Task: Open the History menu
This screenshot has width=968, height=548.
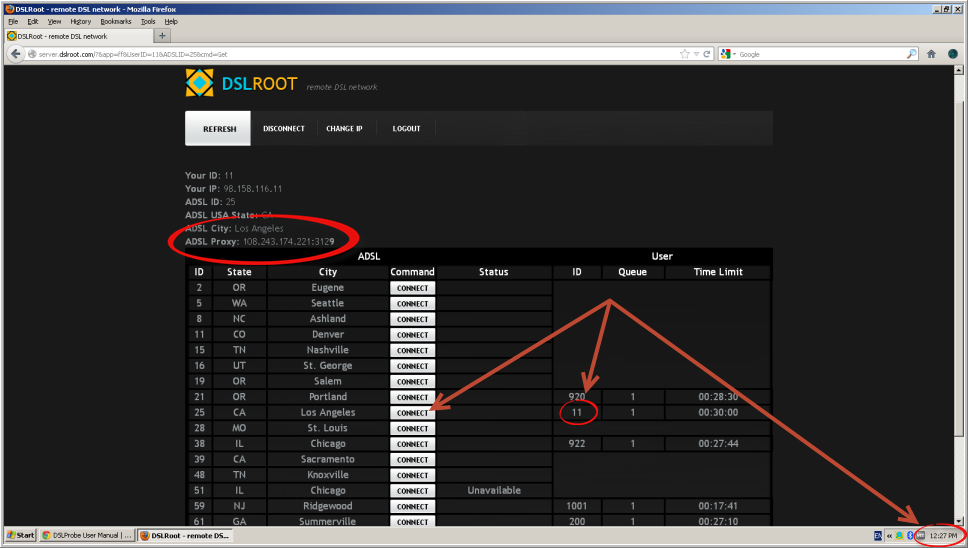Action: coord(80,22)
